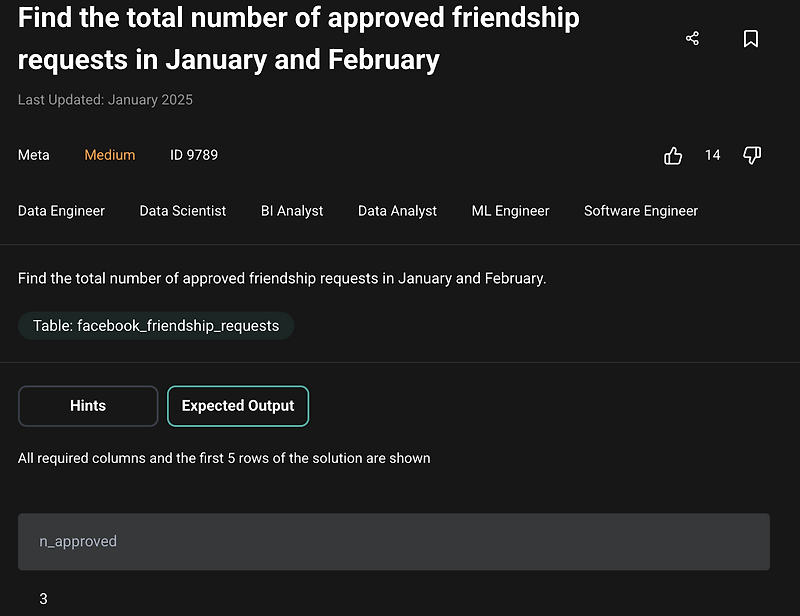Give the question a thumbs down
Image resolution: width=800 pixels, height=616 pixels.
click(x=752, y=155)
